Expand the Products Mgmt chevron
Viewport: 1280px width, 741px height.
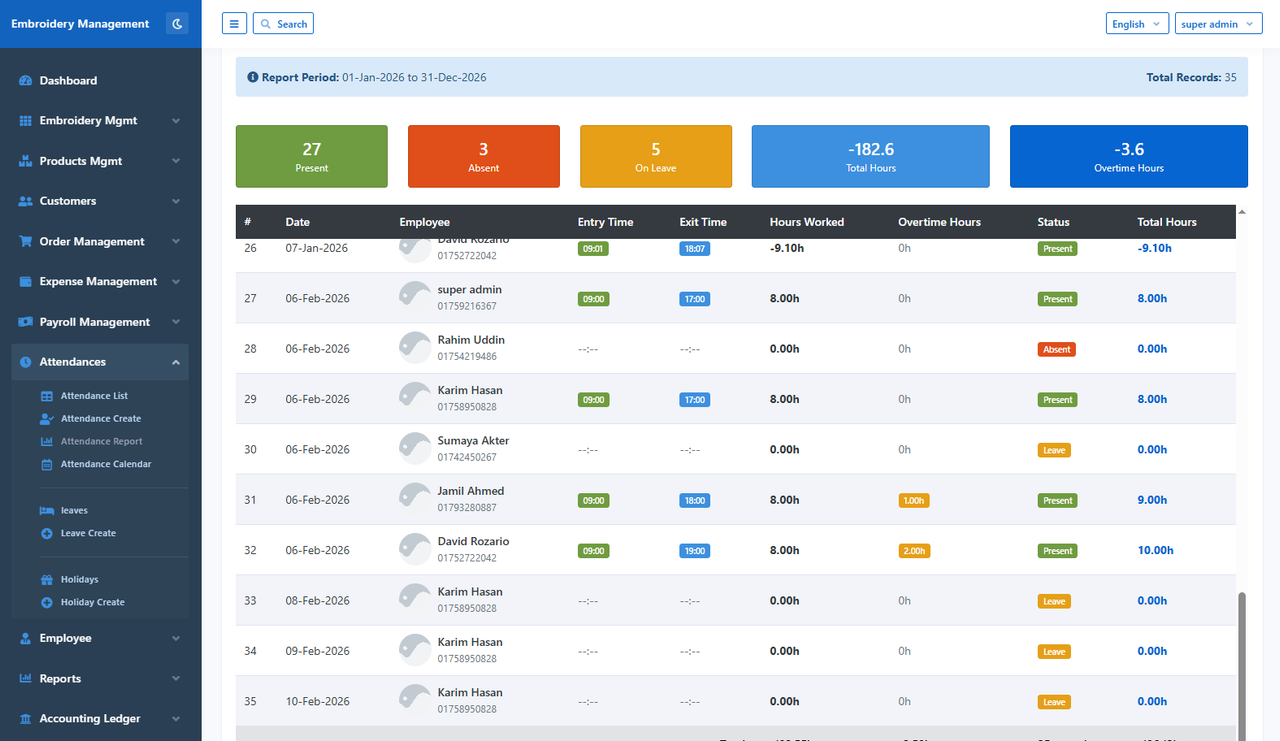[176, 161]
